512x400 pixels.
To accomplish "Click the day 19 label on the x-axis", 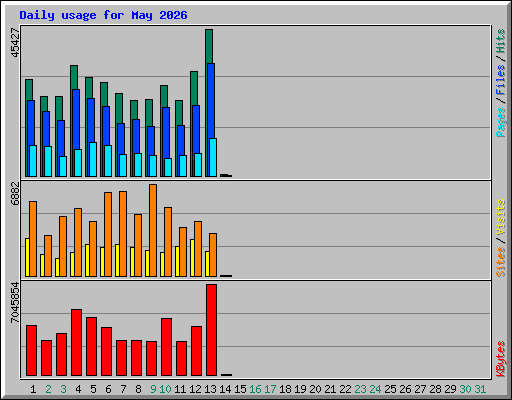I will coord(300,389).
